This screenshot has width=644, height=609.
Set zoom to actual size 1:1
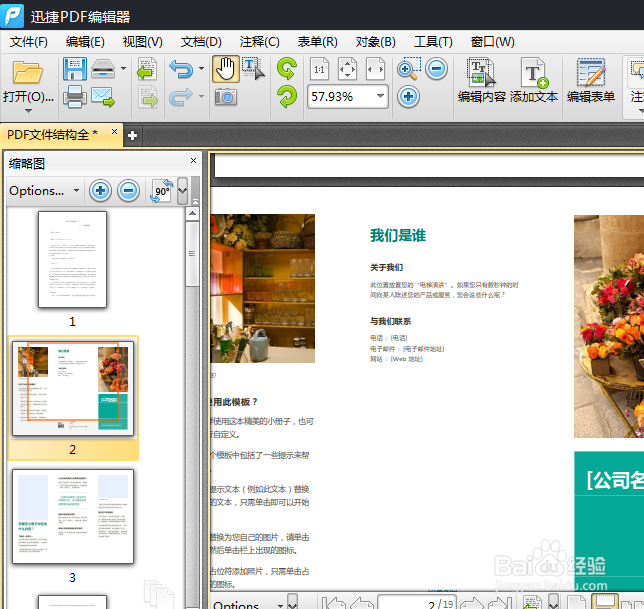[x=320, y=69]
